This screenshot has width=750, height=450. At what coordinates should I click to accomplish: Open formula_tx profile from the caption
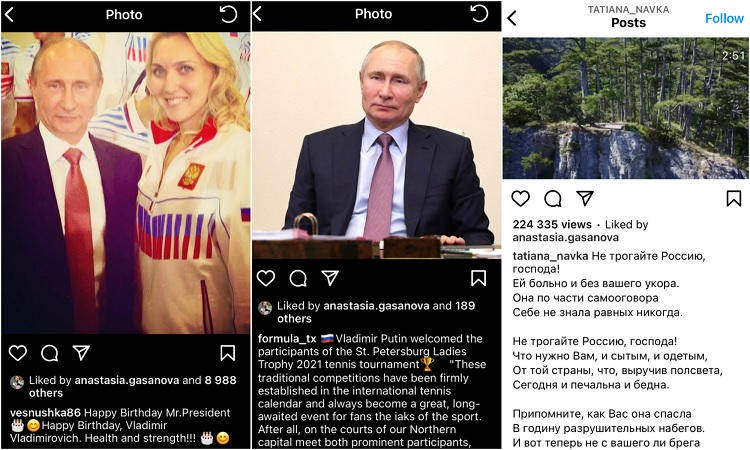click(x=287, y=339)
